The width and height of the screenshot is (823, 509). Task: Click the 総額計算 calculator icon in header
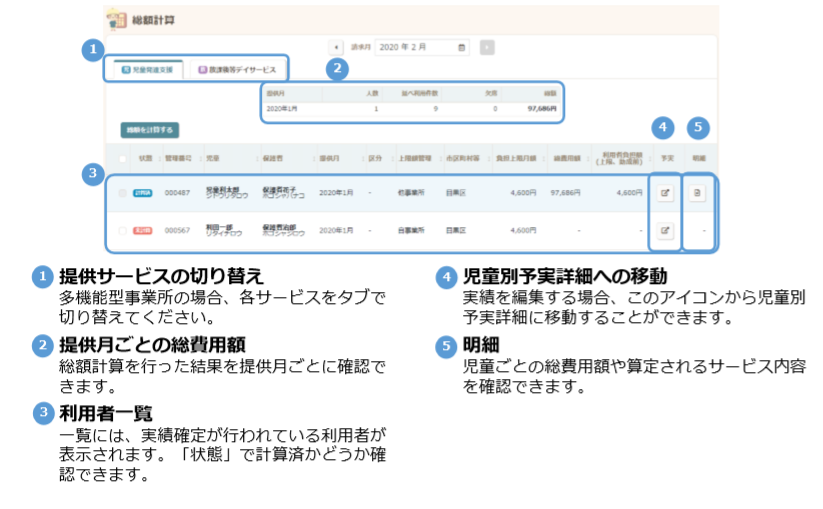[116, 19]
